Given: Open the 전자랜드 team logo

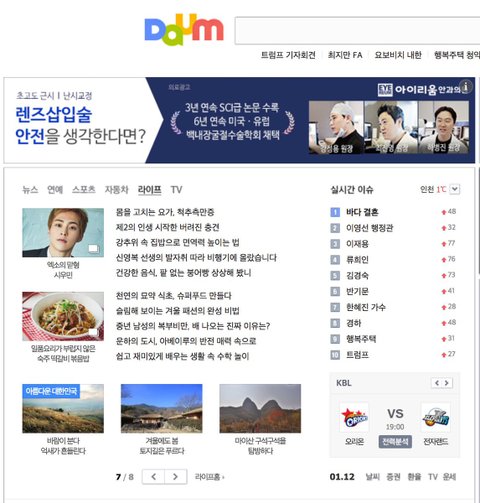Looking at the screenshot, I should pyautogui.click(x=436, y=417).
